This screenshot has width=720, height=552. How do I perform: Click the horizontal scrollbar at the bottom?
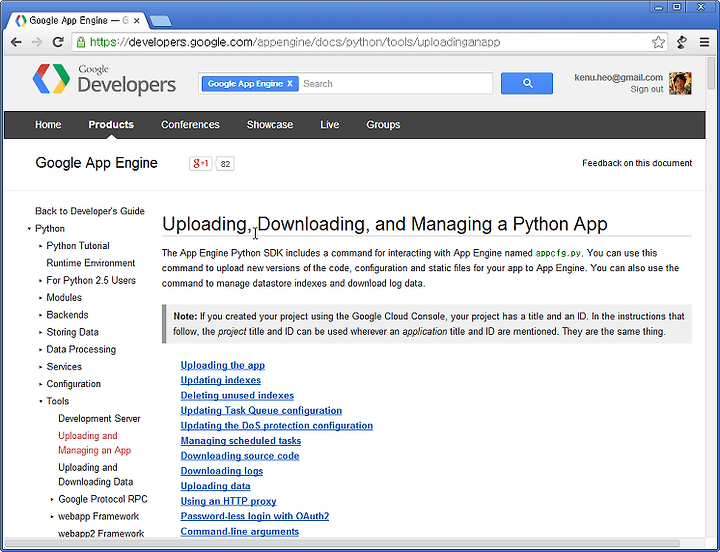(x=342, y=544)
